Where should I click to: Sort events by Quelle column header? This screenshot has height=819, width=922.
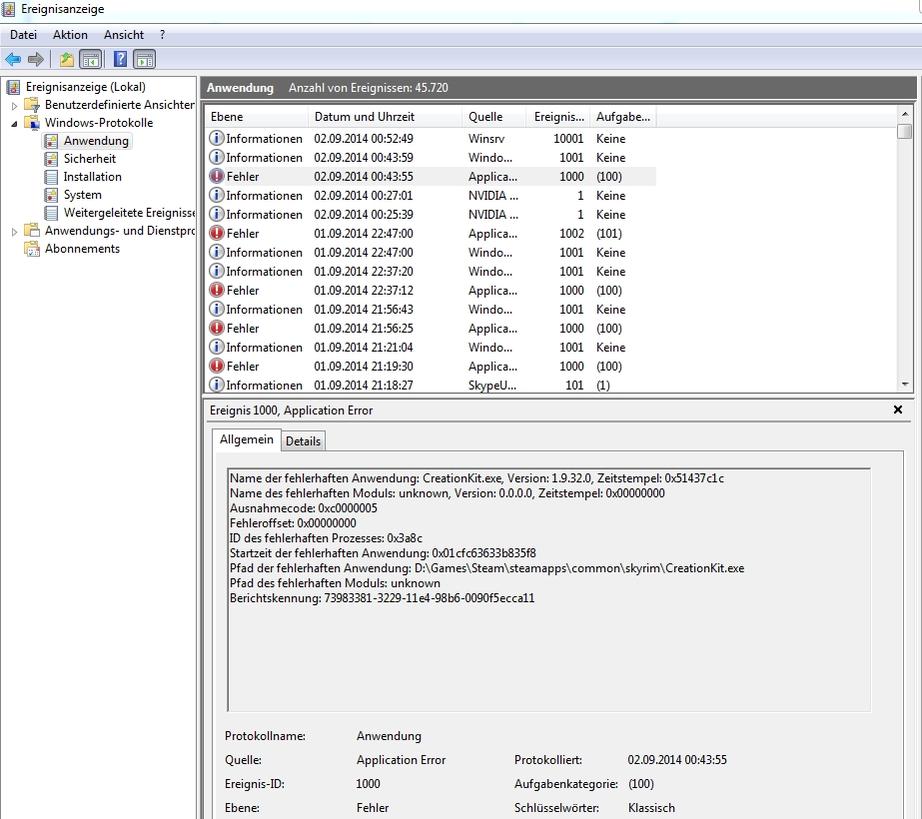(x=485, y=117)
